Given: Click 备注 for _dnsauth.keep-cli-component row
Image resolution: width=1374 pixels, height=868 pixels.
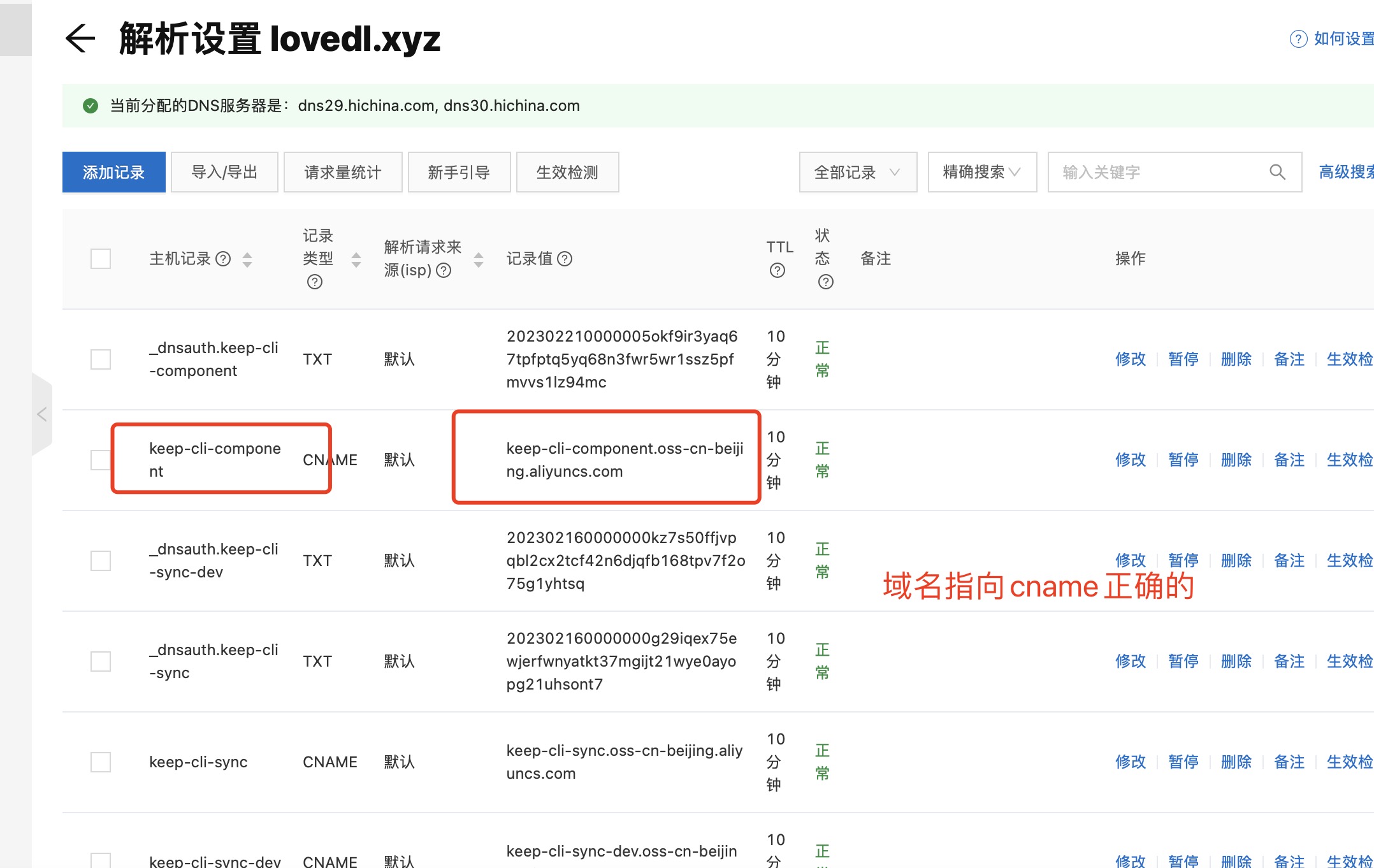Looking at the screenshot, I should tap(1289, 359).
